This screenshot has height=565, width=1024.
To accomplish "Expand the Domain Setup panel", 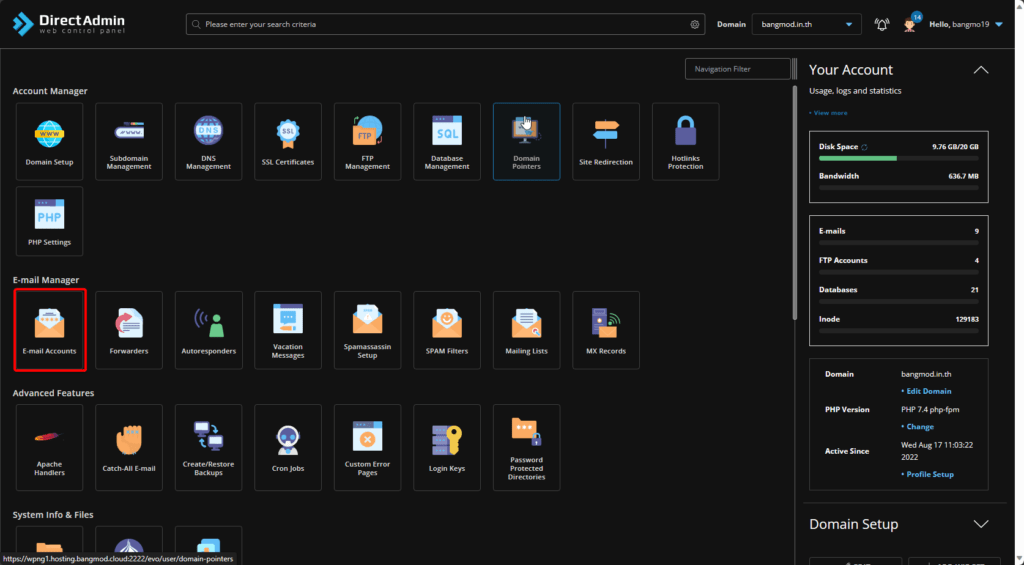I will pos(981,524).
